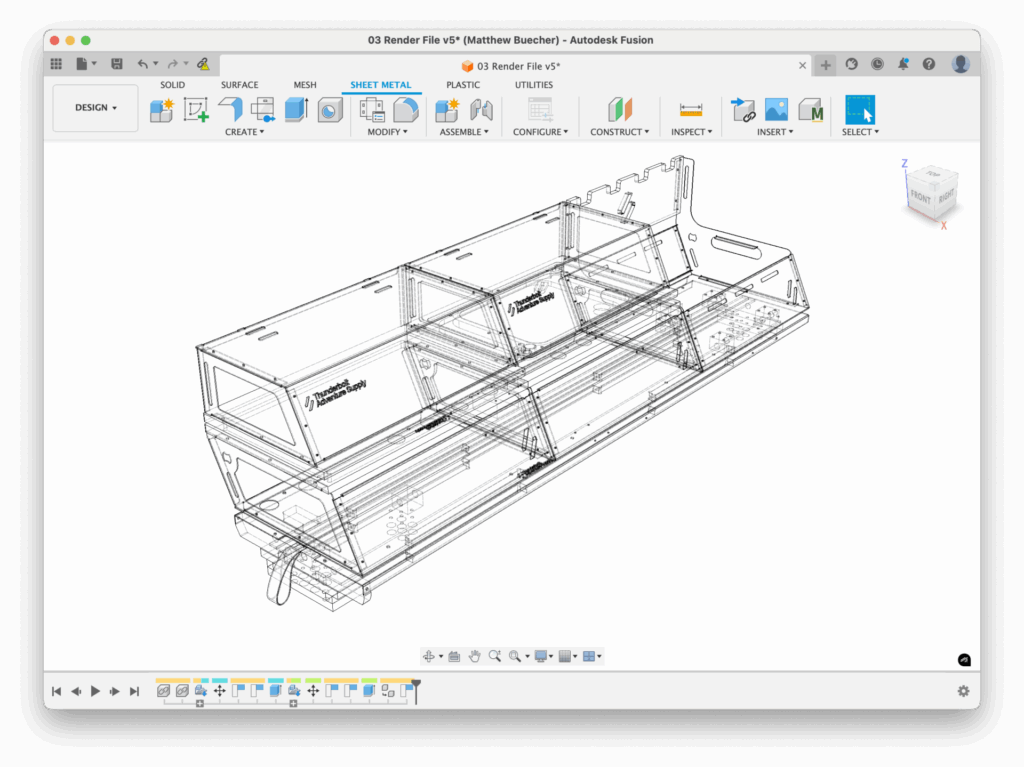Click the Insert Canvas image icon
Screen dimensions: 1024x767
pos(776,110)
